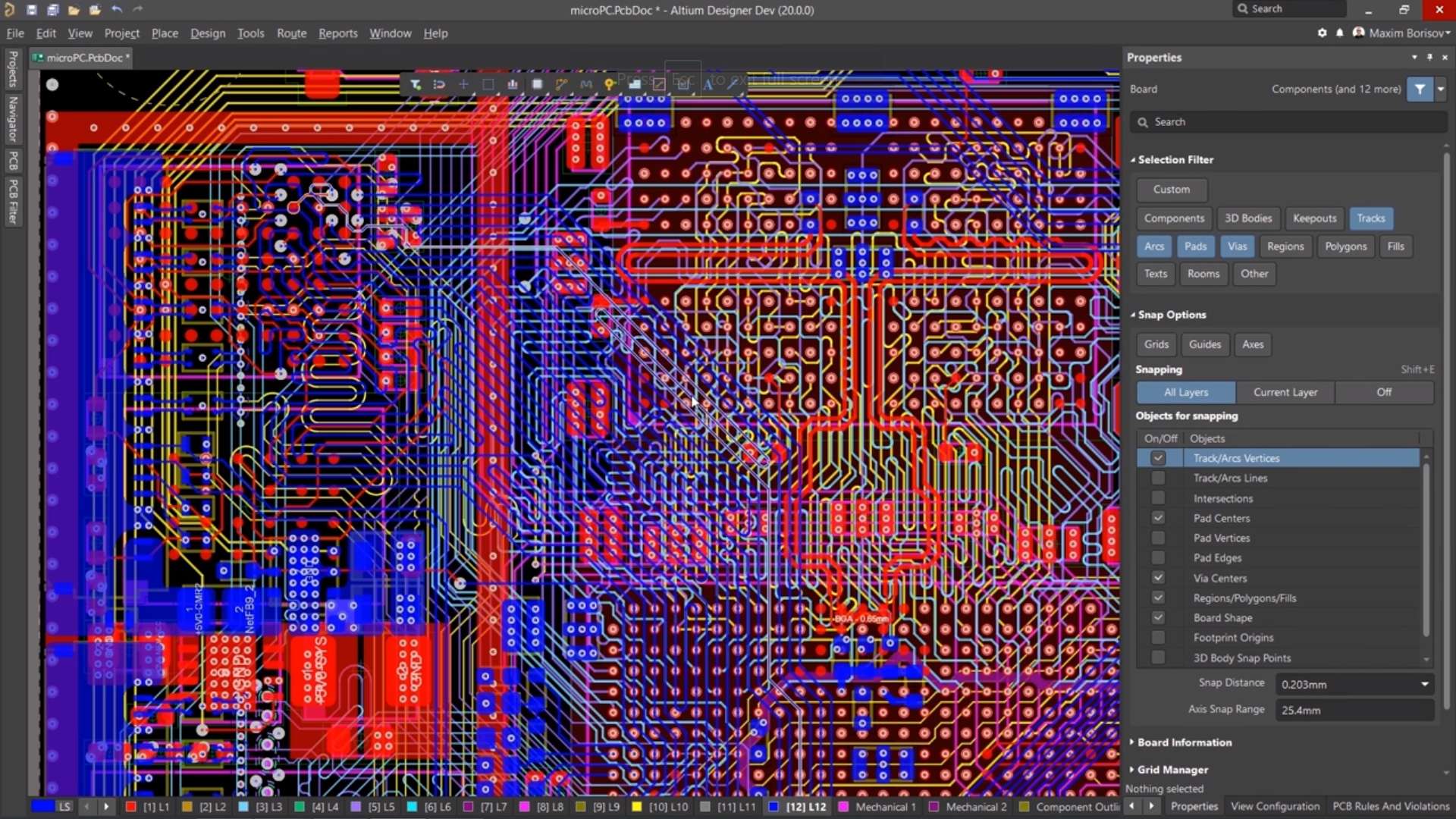
Task: Open the filter dropdown arrow beside the funnel
Action: pyautogui.click(x=1441, y=89)
